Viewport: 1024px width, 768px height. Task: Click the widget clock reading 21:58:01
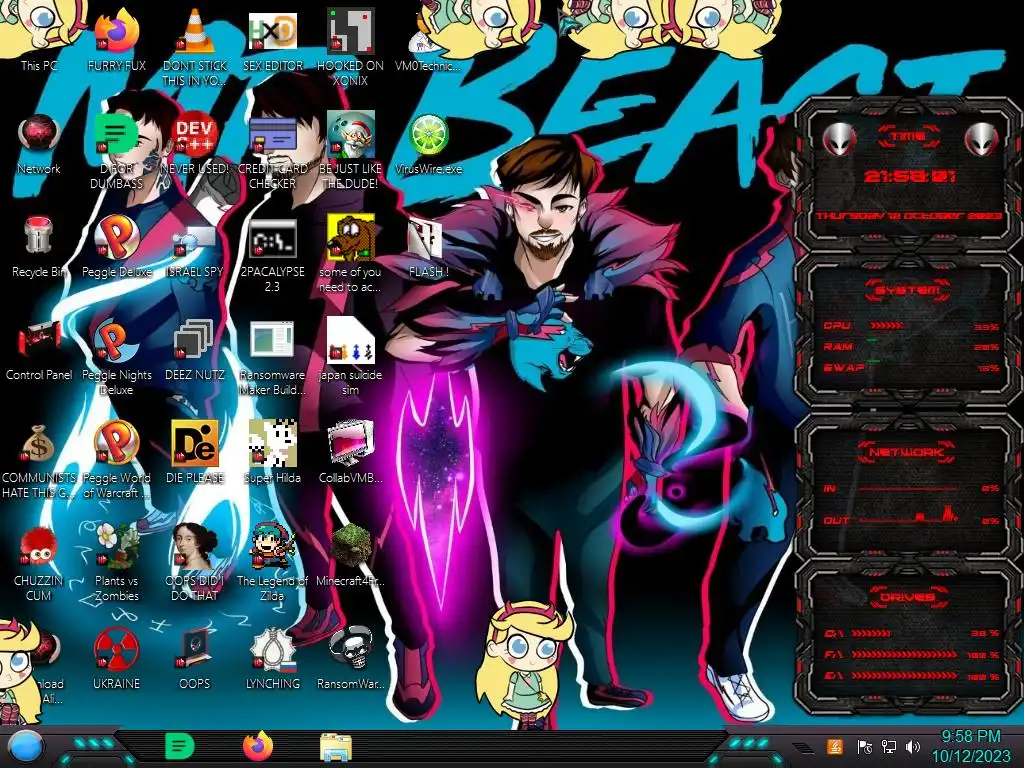pyautogui.click(x=910, y=176)
